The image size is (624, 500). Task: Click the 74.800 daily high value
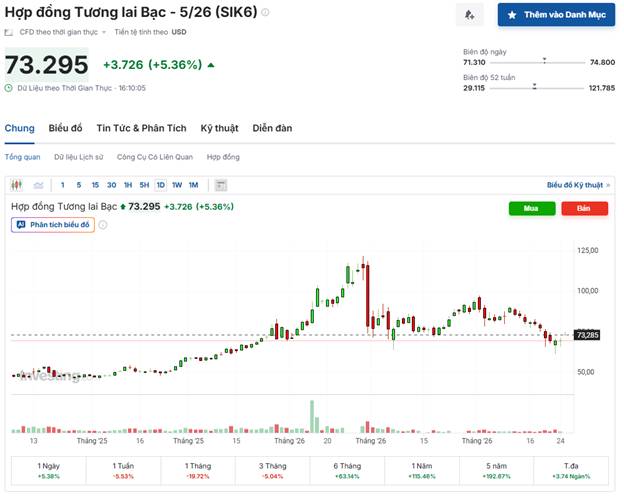(603, 62)
